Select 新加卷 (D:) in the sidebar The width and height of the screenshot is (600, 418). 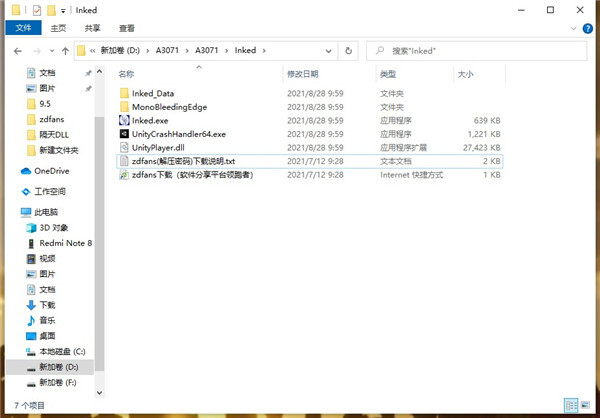(x=50, y=367)
